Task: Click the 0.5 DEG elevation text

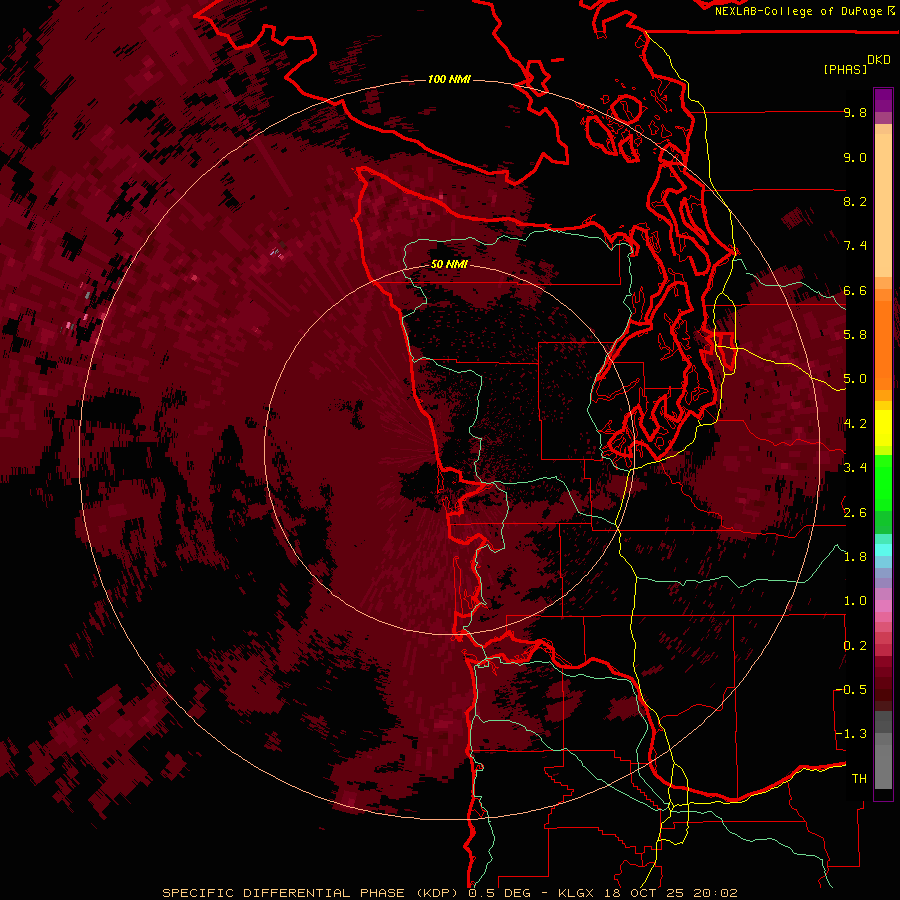Action: 499,893
